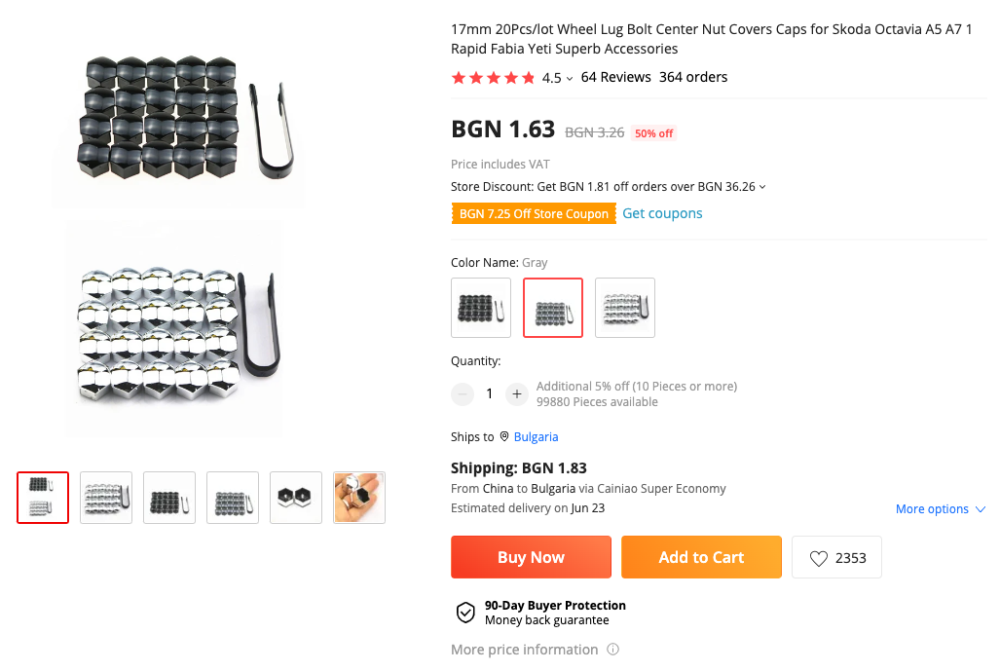Image resolution: width=1000 pixels, height=671 pixels.
Task: Open the Bulgaria ship-to destination link
Action: click(536, 437)
